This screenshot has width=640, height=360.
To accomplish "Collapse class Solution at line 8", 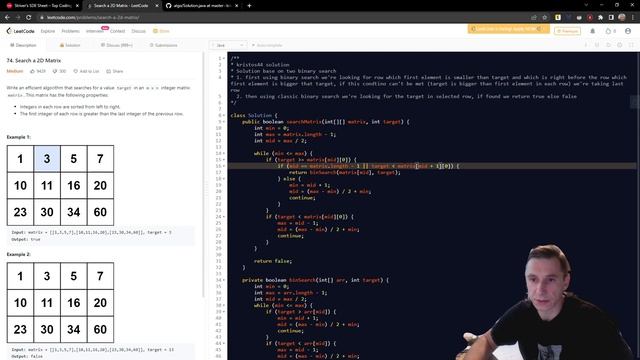I will [x=224, y=116].
